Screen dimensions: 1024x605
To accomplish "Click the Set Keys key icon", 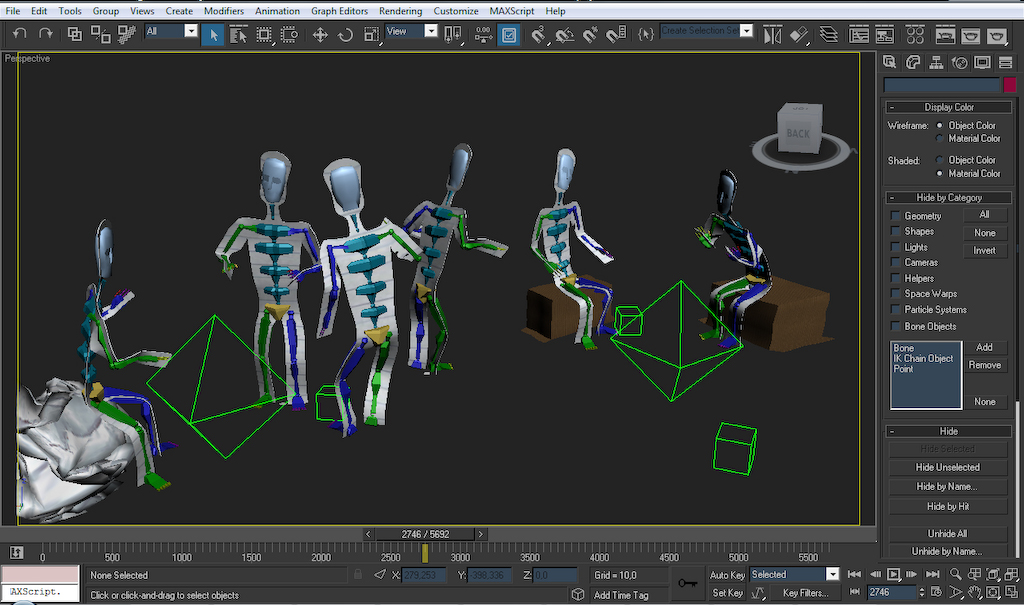I will pos(687,582).
